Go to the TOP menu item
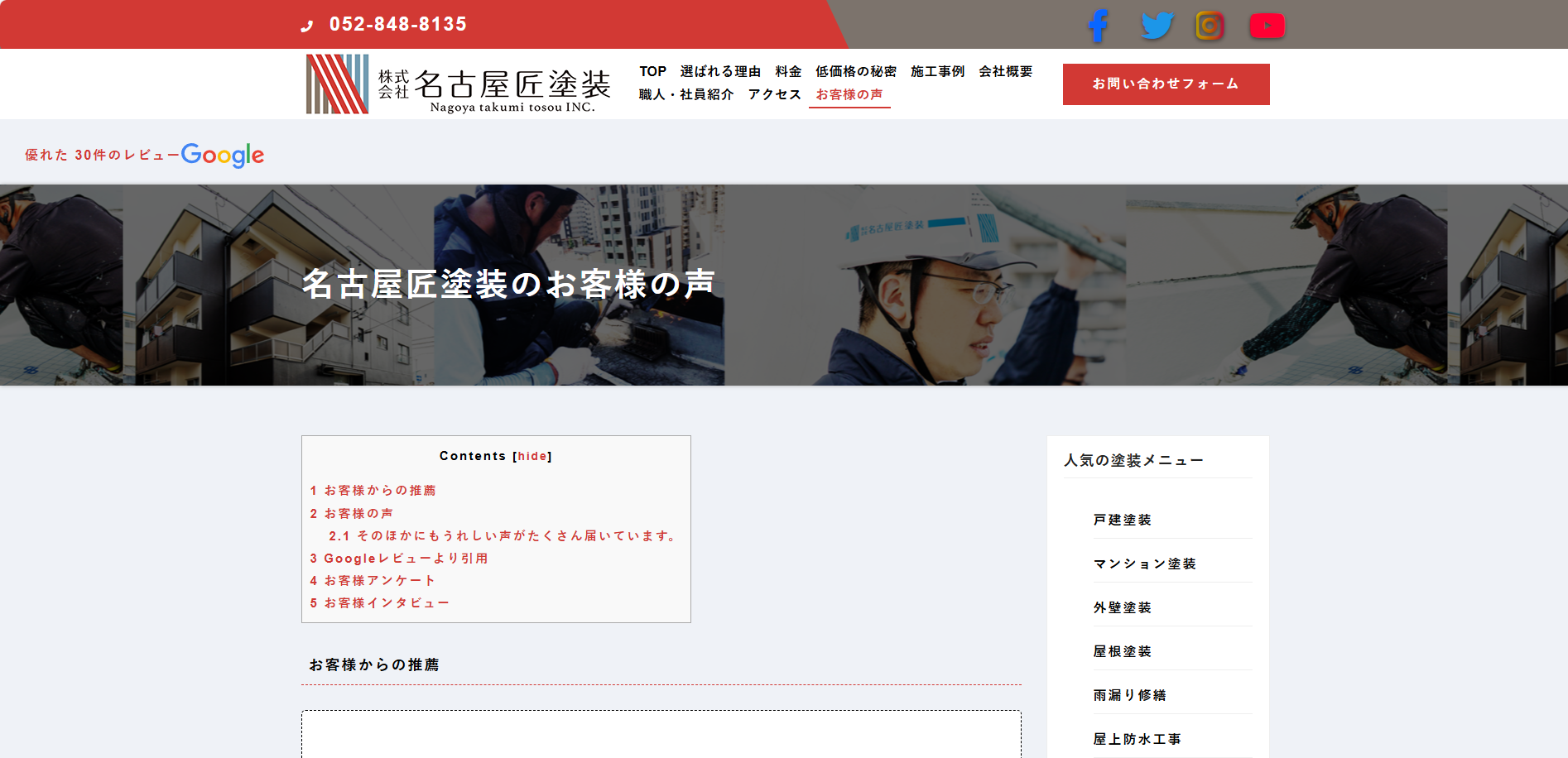 pos(652,72)
